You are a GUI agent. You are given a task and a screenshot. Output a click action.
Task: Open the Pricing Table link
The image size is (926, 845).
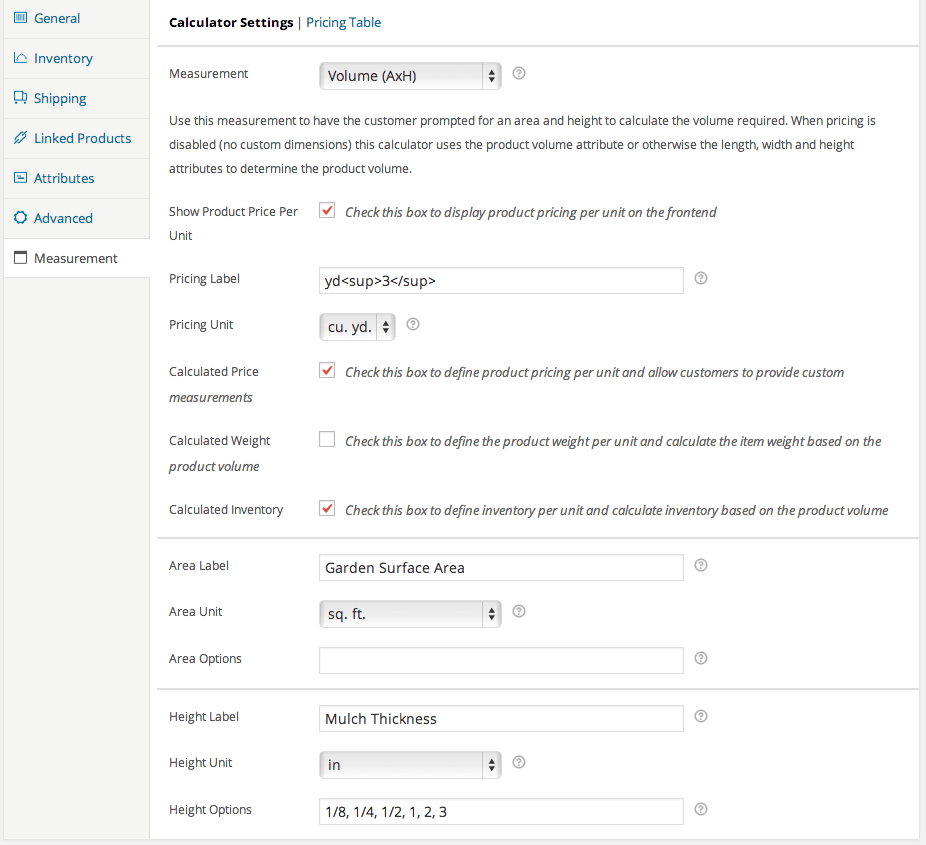343,22
